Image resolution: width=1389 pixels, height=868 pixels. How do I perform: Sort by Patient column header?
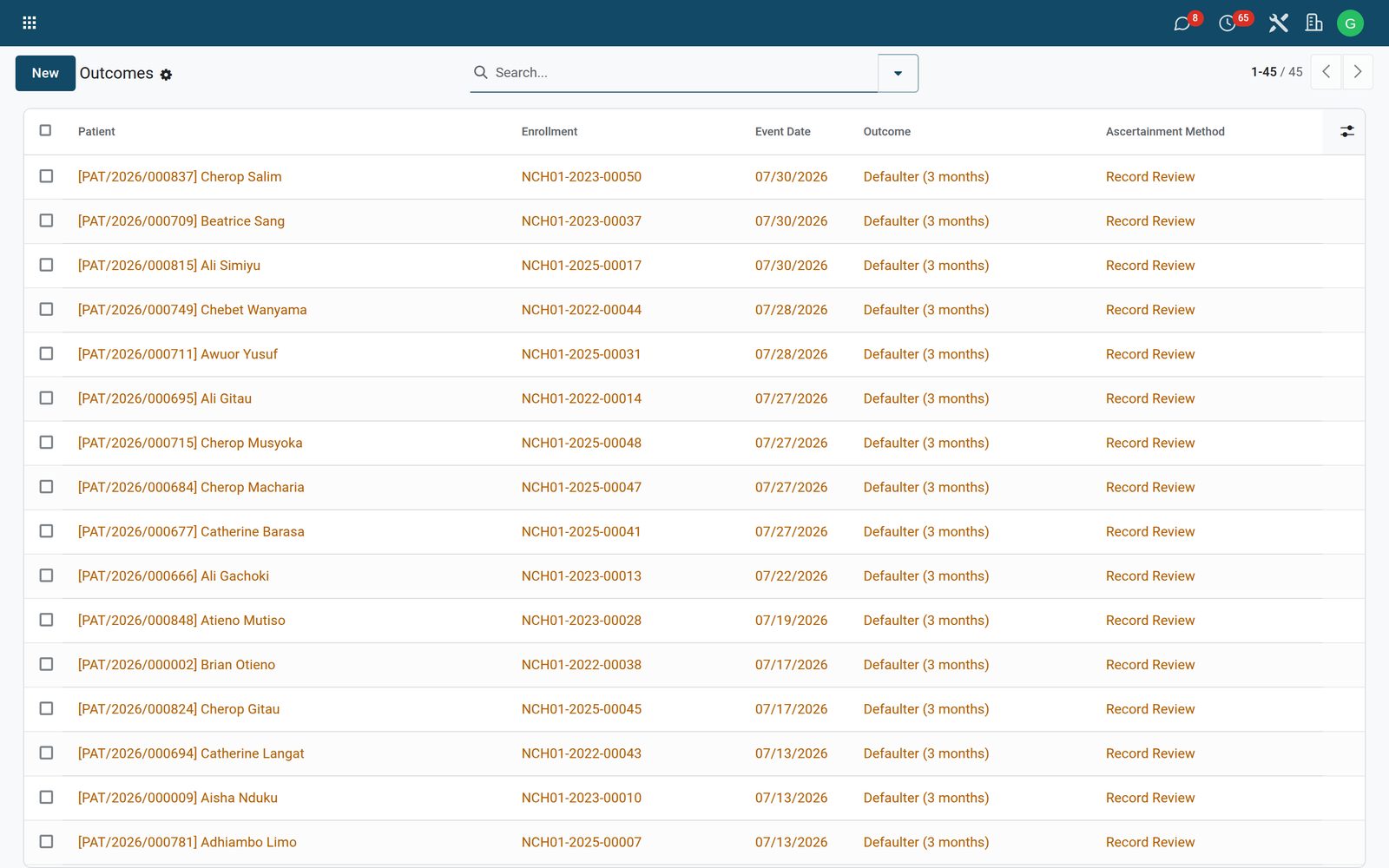(96, 132)
